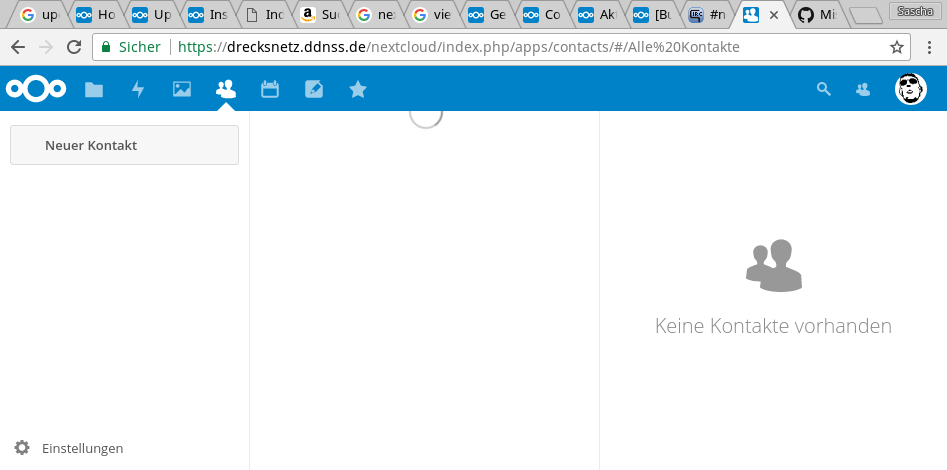The width and height of the screenshot is (947, 470).
Task: Click the Nextcloud logo
Action: pyautogui.click(x=36, y=89)
